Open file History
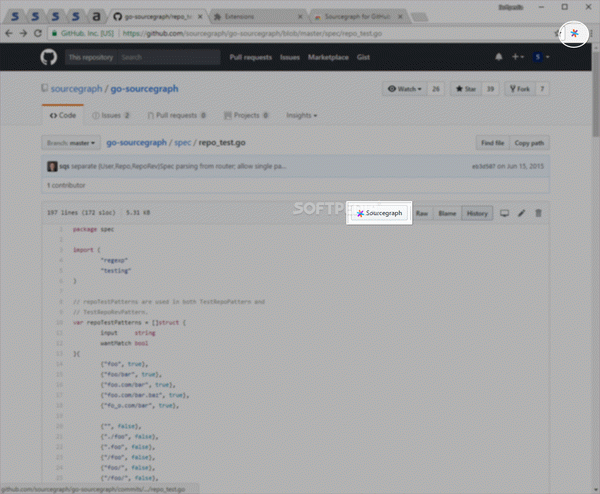The image size is (600, 494). click(x=477, y=214)
